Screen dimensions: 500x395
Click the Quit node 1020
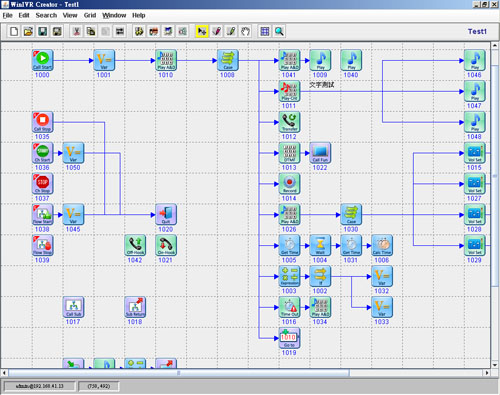click(166, 215)
